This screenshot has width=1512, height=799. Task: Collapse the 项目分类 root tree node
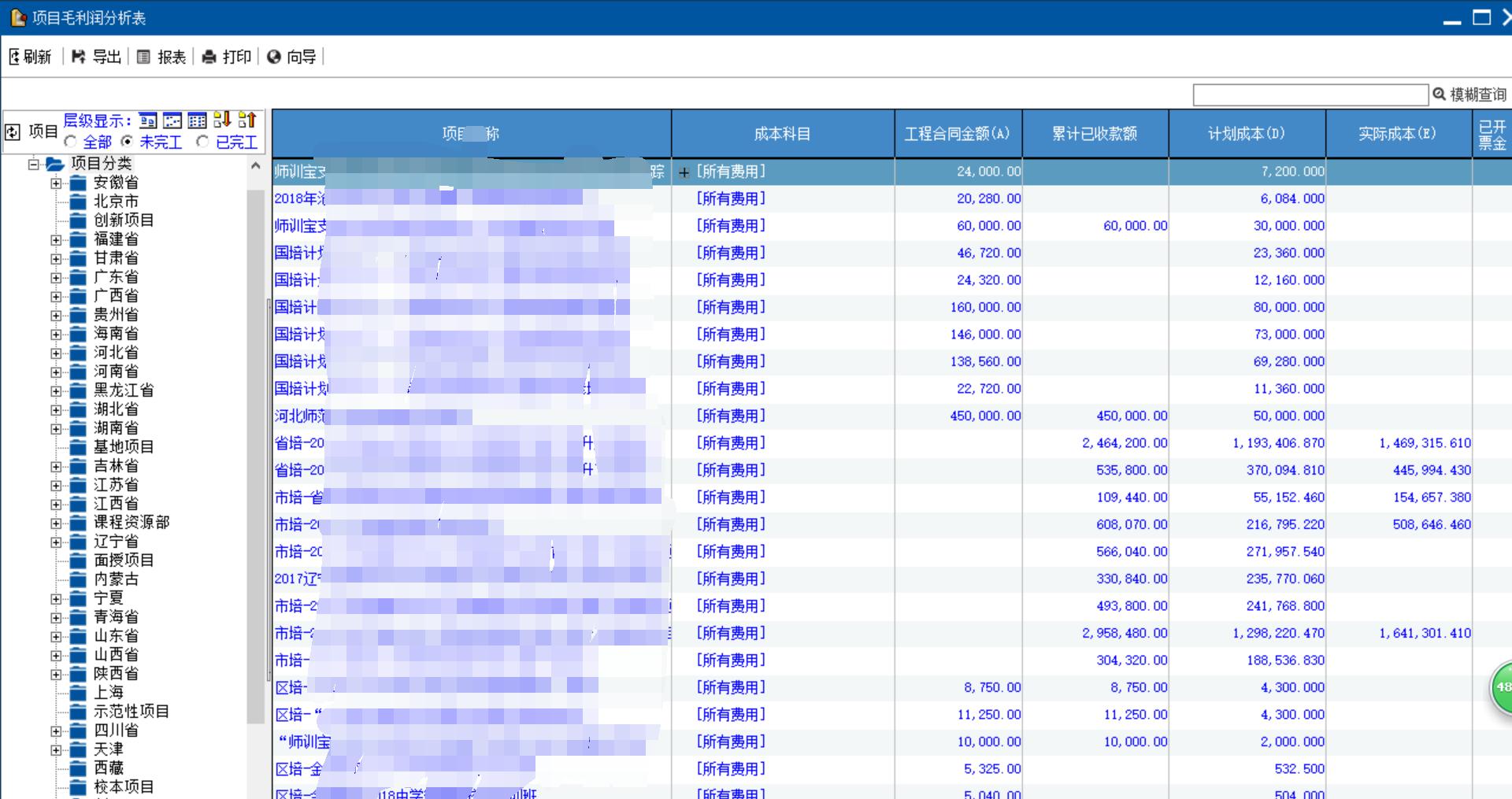point(34,164)
